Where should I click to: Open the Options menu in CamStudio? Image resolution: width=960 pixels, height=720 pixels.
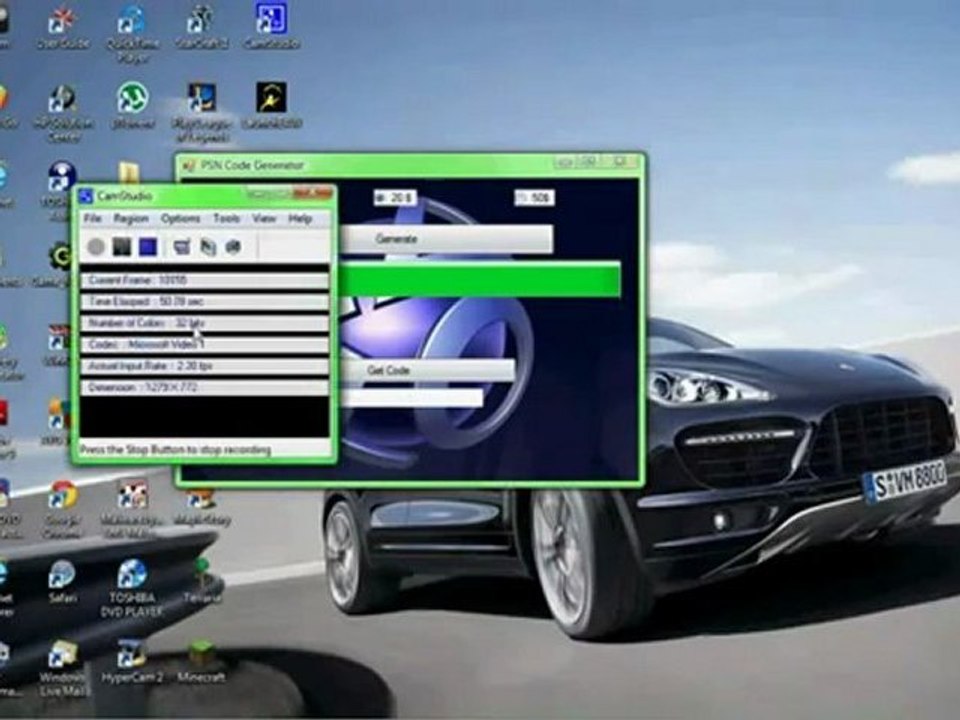pyautogui.click(x=181, y=219)
